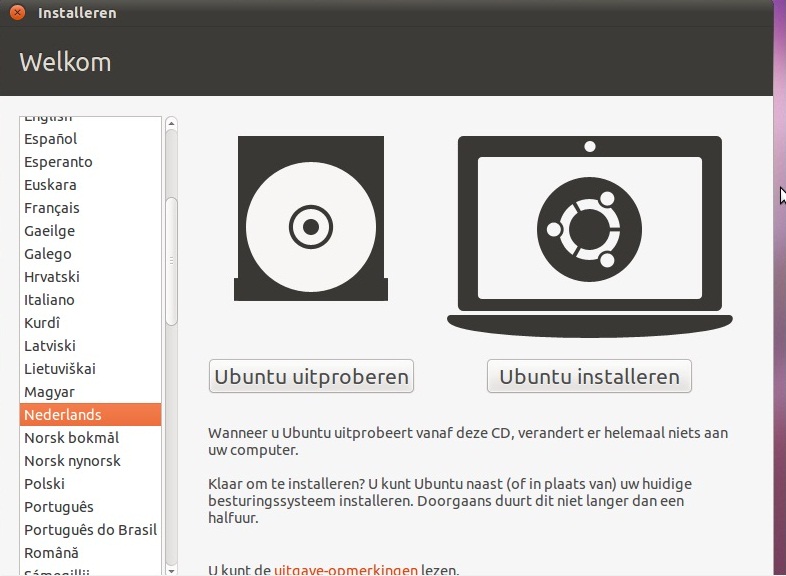Select Español in the language list

coord(90,139)
